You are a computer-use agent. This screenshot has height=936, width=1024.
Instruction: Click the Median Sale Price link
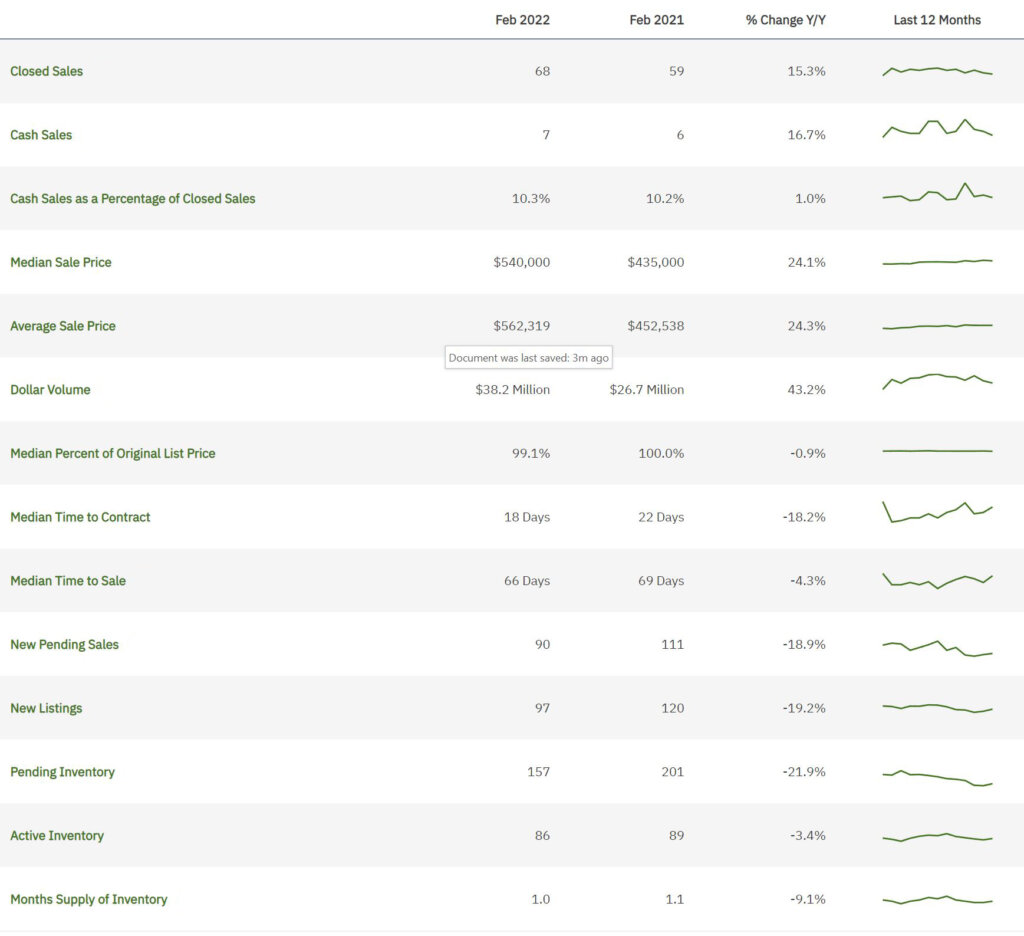pos(61,262)
